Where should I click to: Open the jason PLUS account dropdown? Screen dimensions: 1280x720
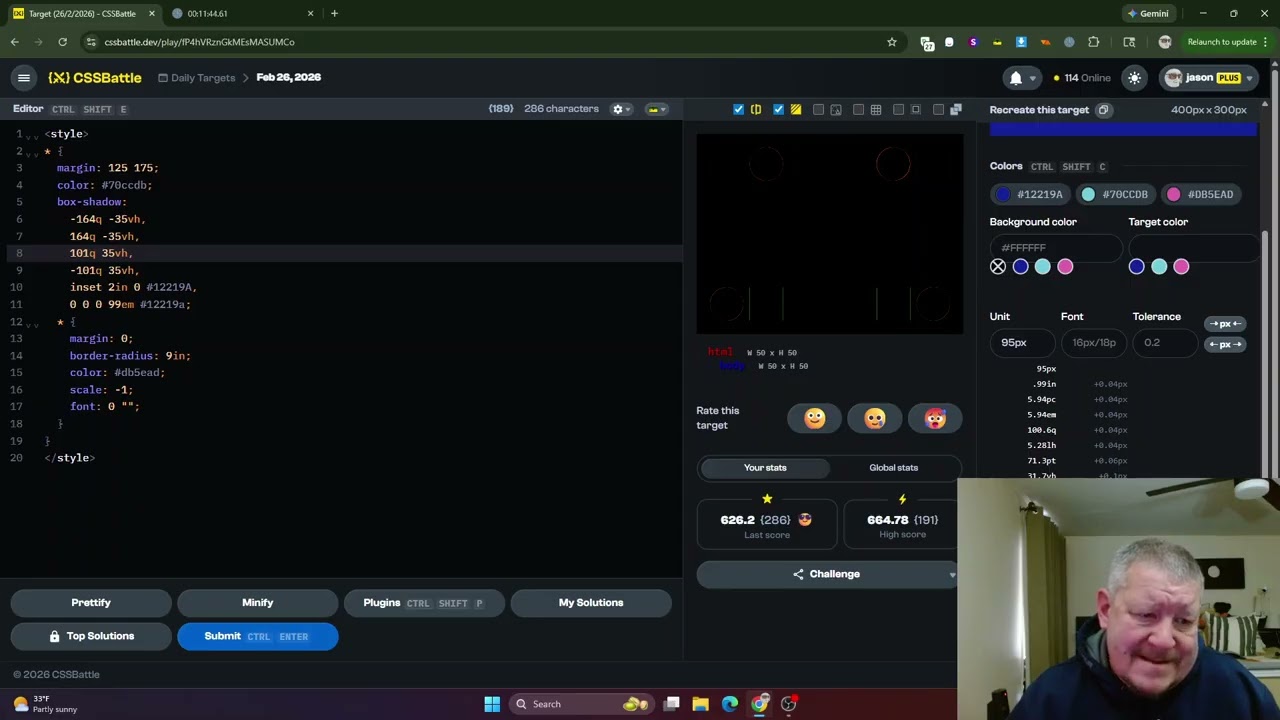click(x=1209, y=77)
